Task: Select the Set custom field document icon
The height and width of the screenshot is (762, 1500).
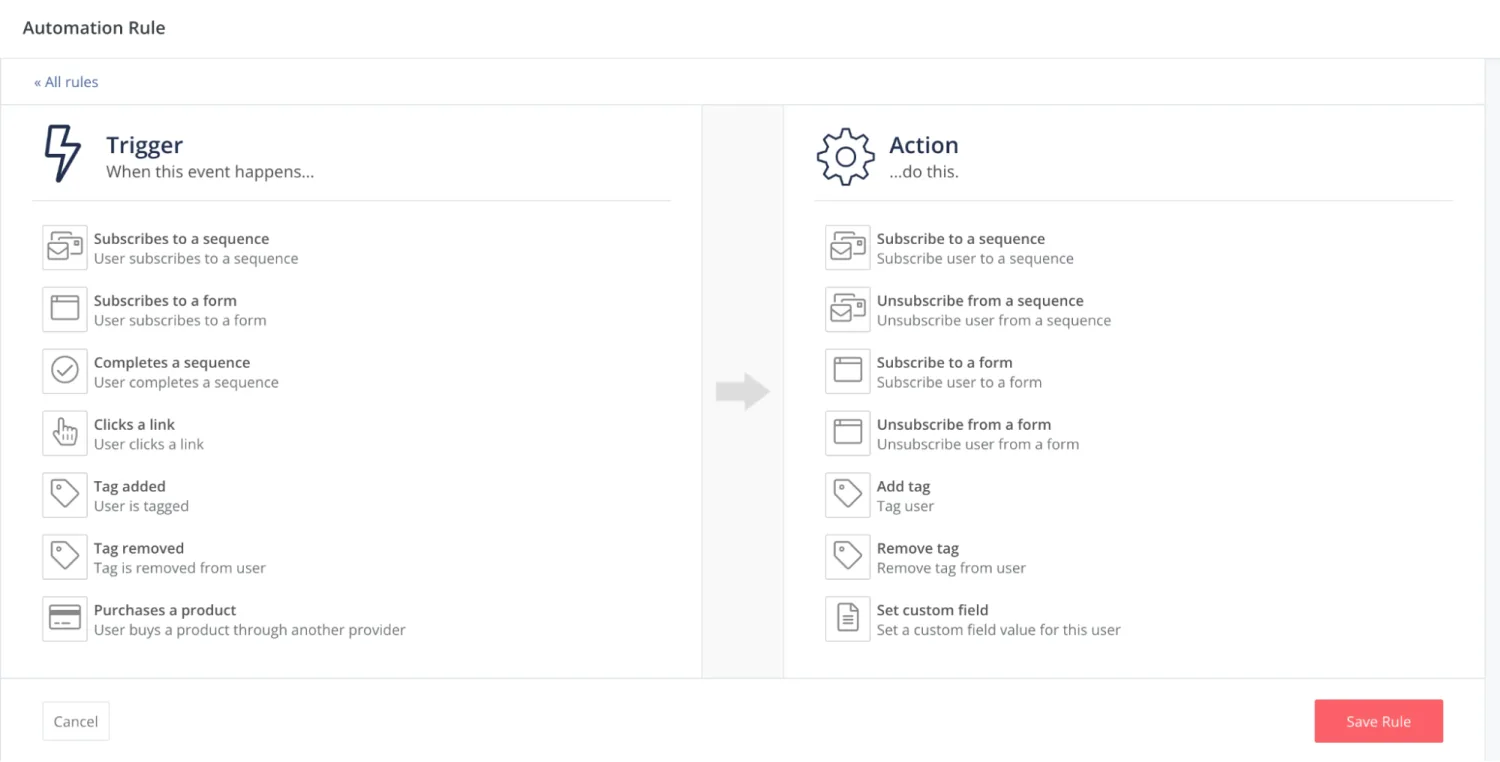Action: [848, 619]
